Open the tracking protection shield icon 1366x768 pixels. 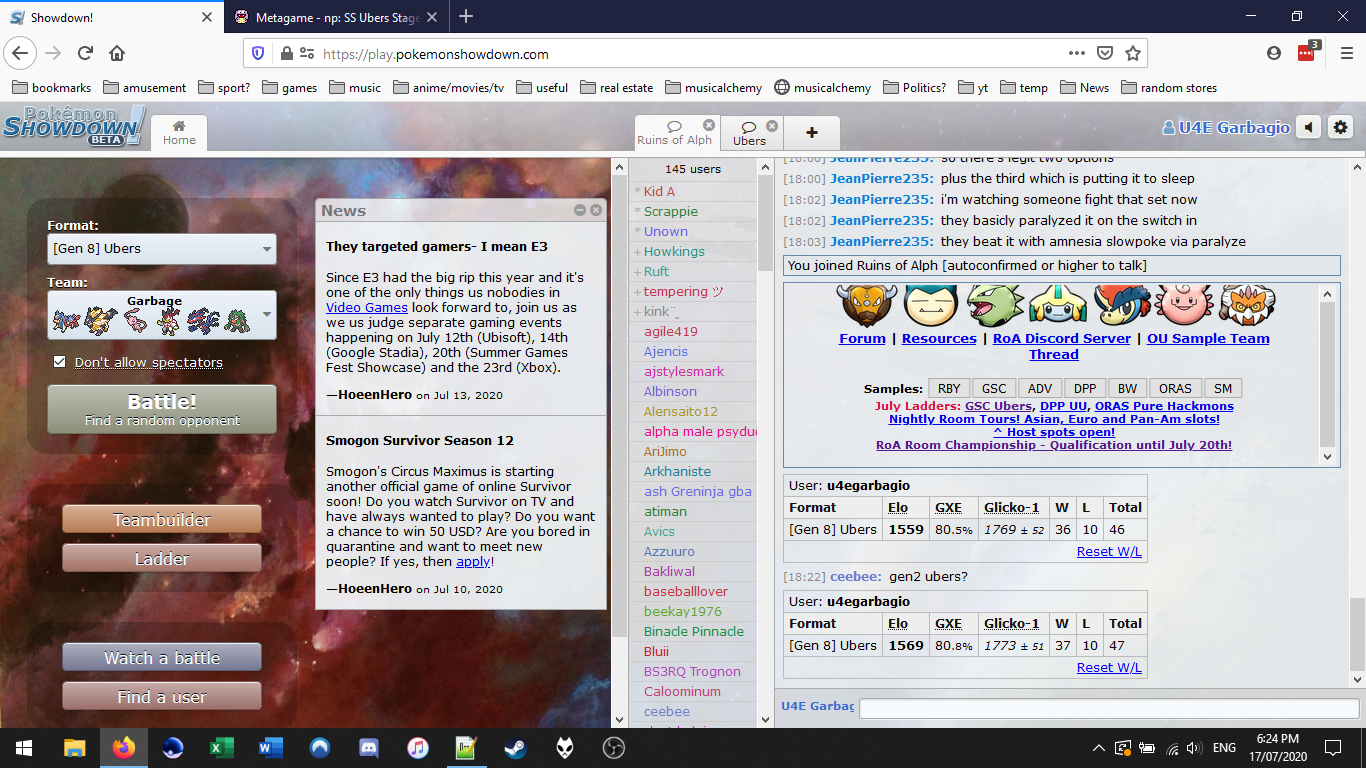coord(258,54)
